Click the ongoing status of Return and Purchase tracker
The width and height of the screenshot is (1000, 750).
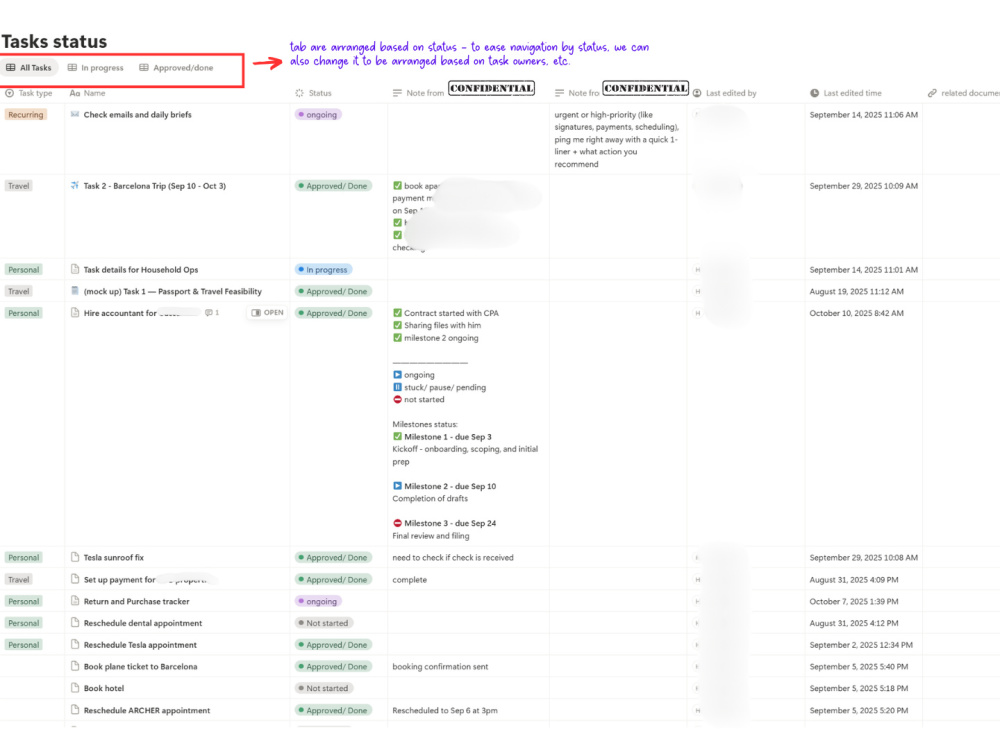pos(318,601)
